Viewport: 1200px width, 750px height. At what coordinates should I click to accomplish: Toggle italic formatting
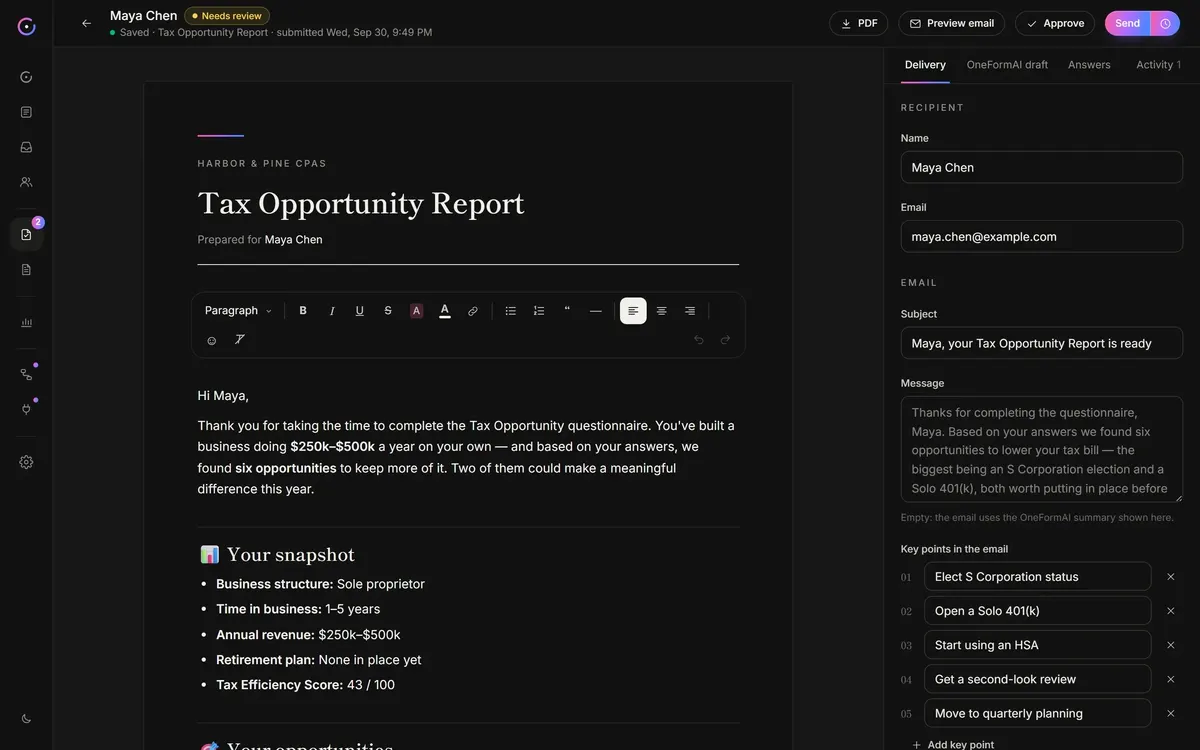332,311
